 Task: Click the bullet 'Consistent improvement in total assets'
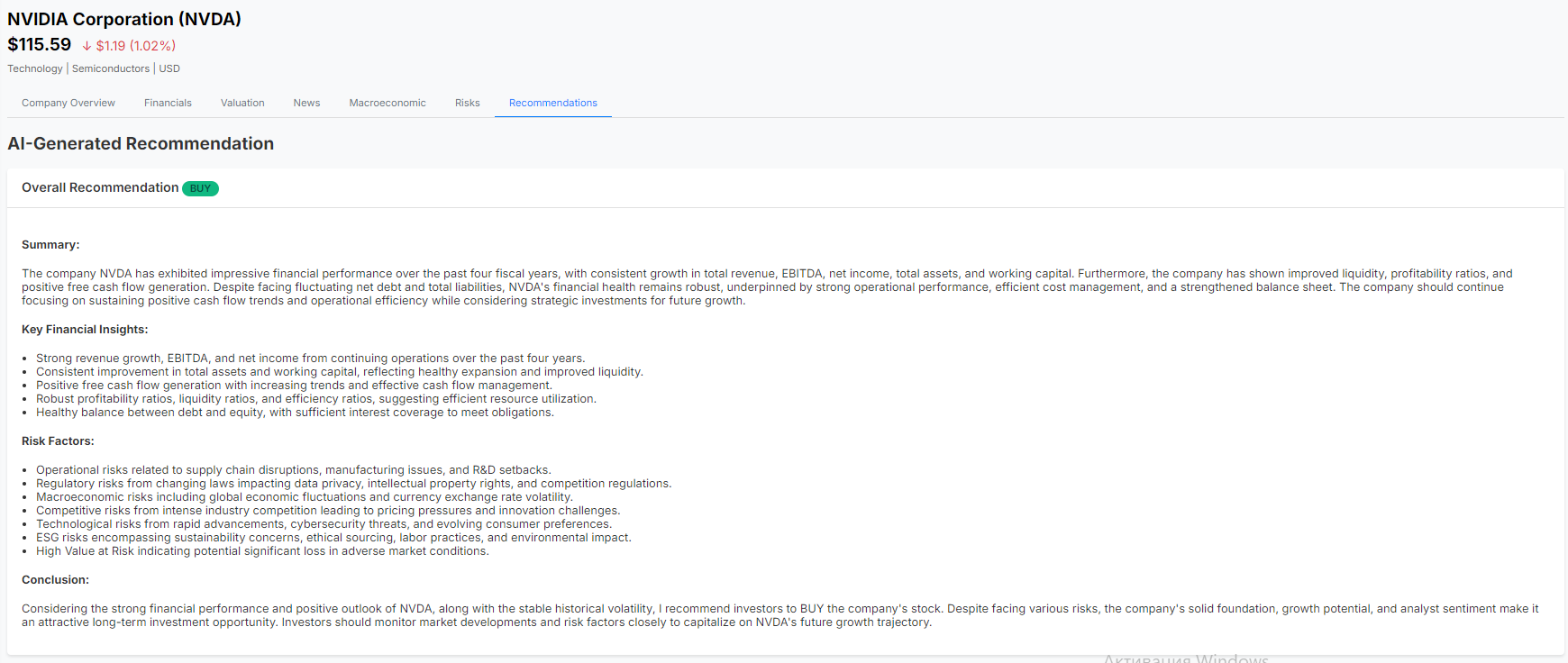[340, 372]
